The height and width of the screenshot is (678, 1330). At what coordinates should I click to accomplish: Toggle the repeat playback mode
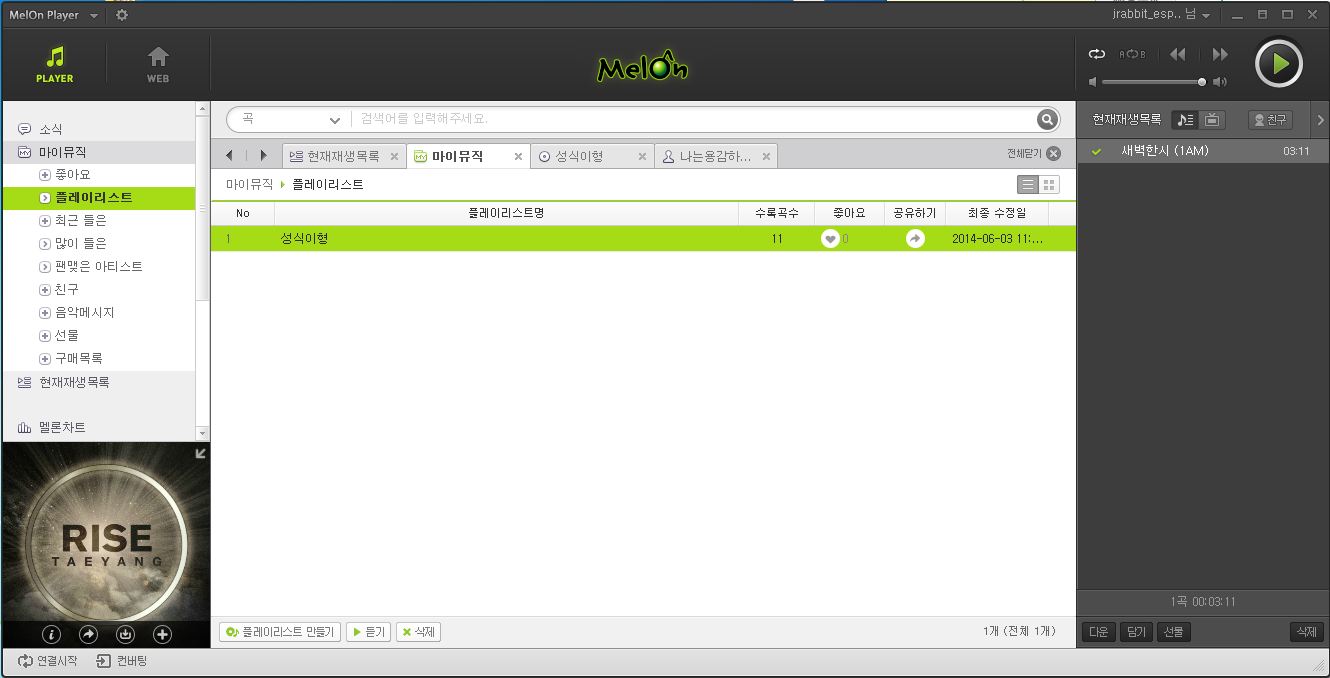click(x=1097, y=55)
